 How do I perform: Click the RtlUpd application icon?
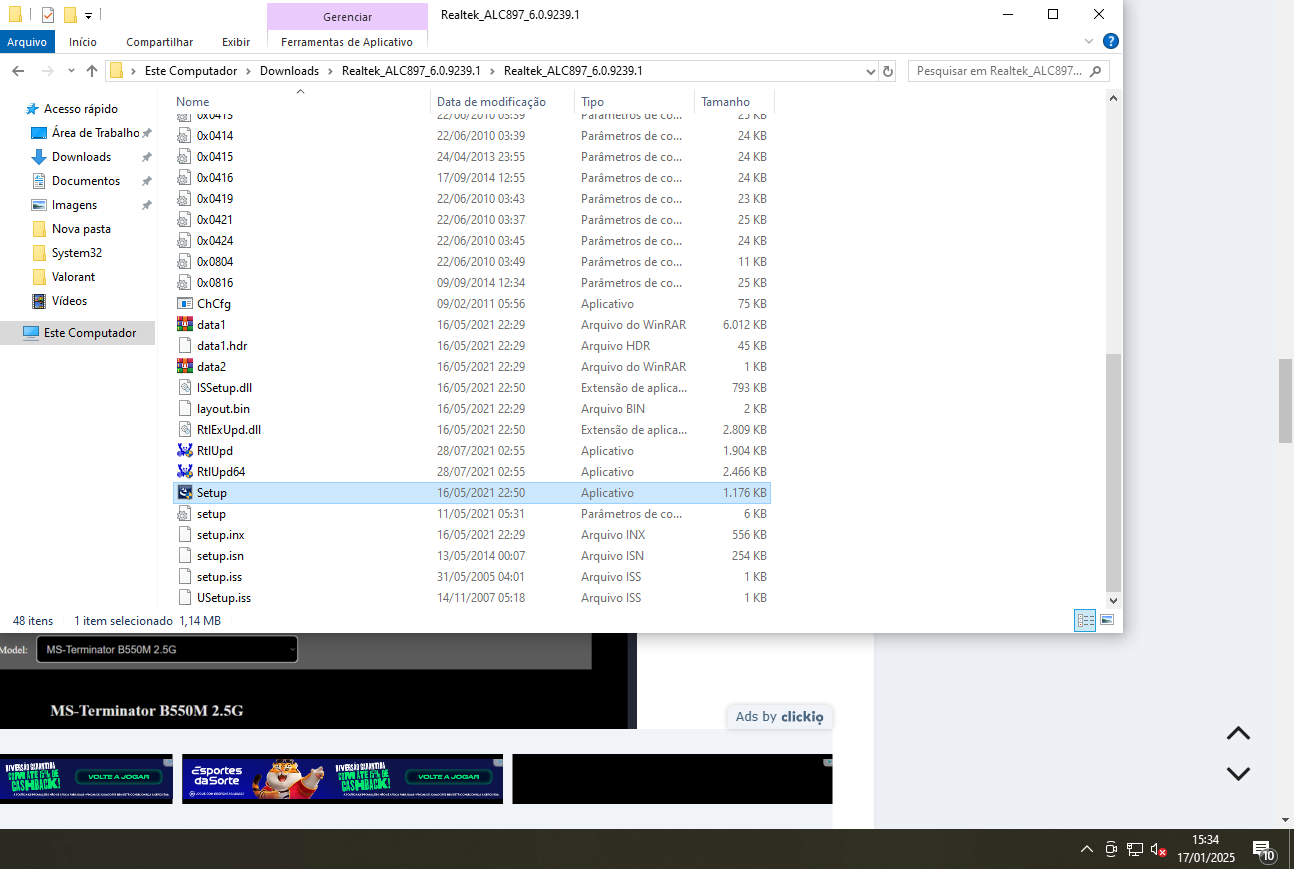coord(184,451)
